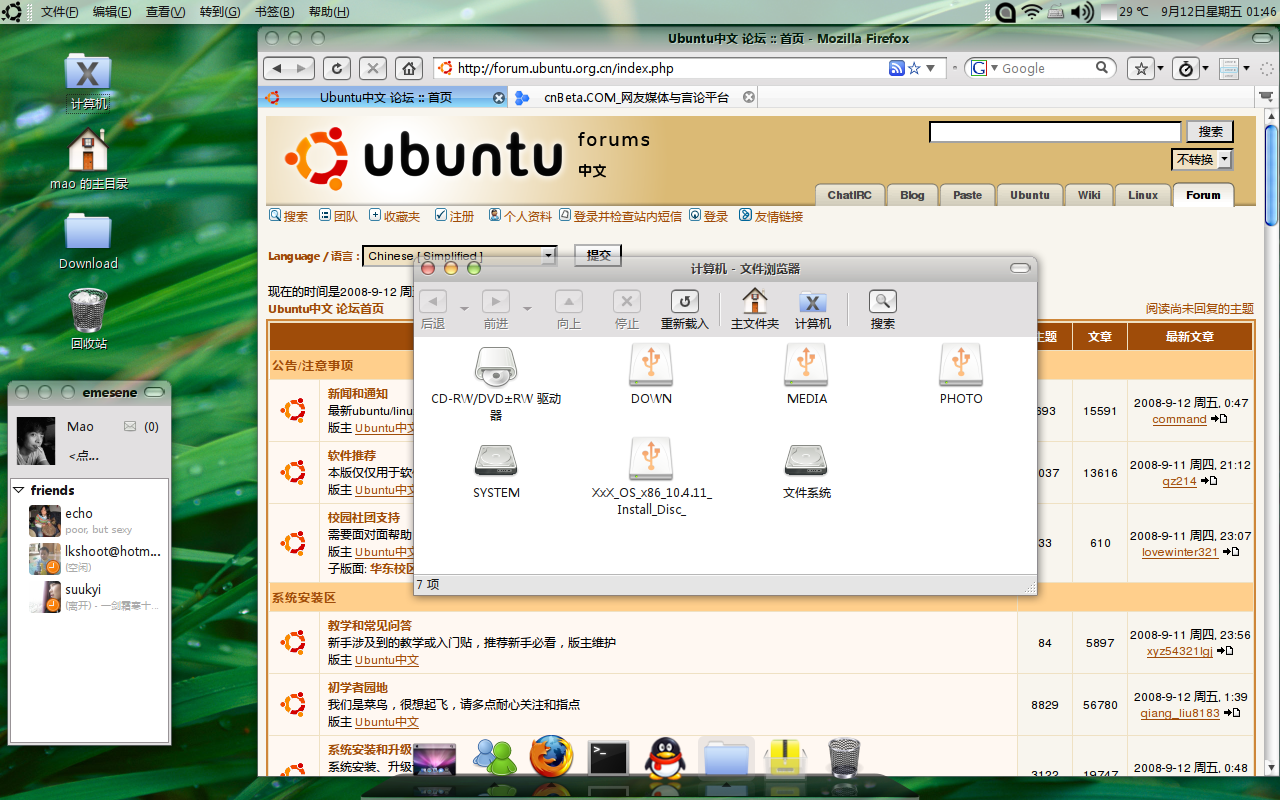Switch to the cnBeta.COM tab
This screenshot has height=800, width=1280.
pyautogui.click(x=634, y=97)
